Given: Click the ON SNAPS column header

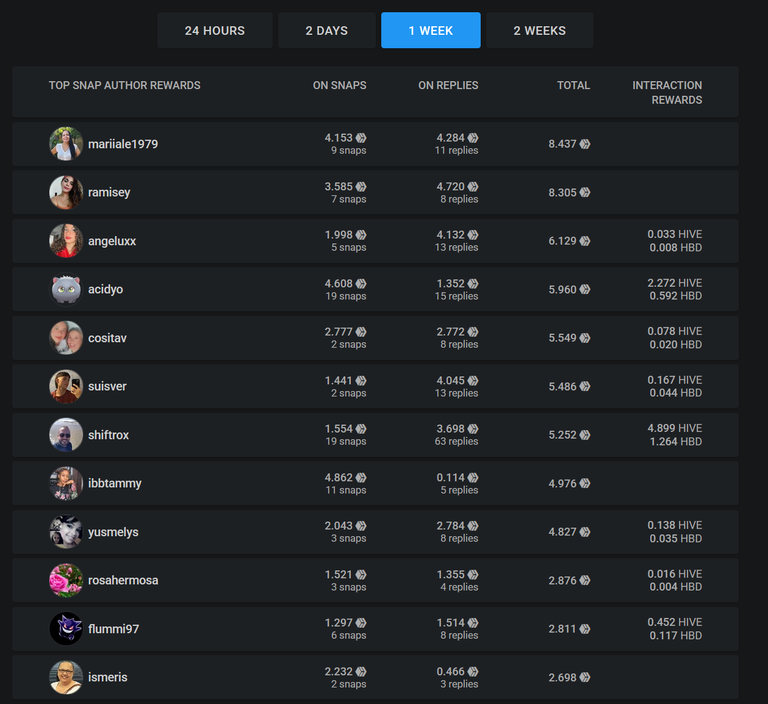Looking at the screenshot, I should tap(339, 85).
